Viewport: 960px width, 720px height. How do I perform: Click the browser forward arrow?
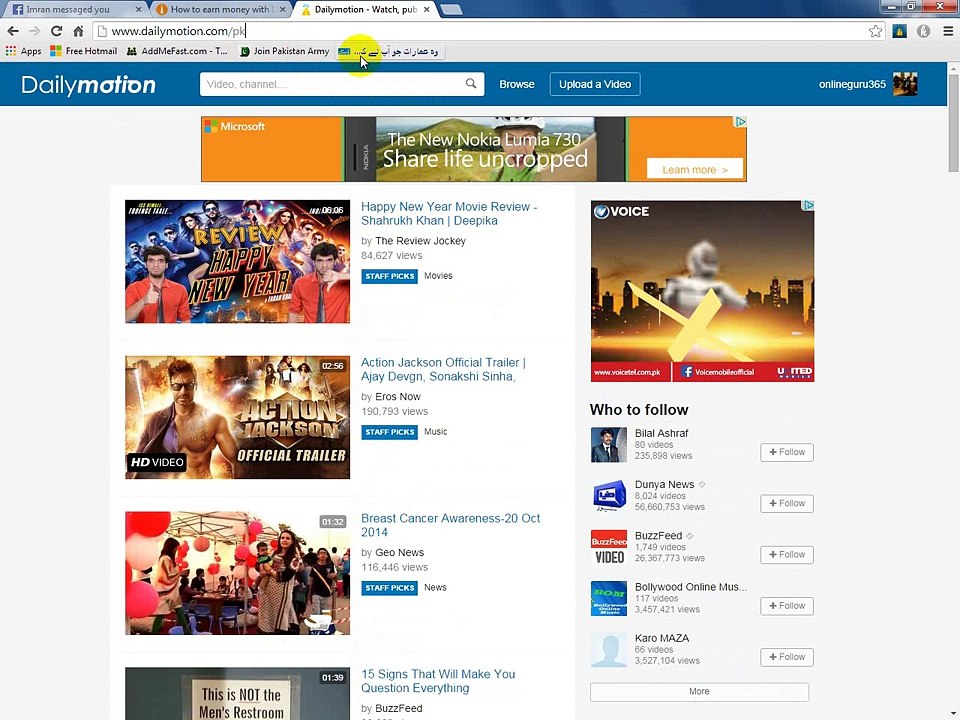(35, 31)
